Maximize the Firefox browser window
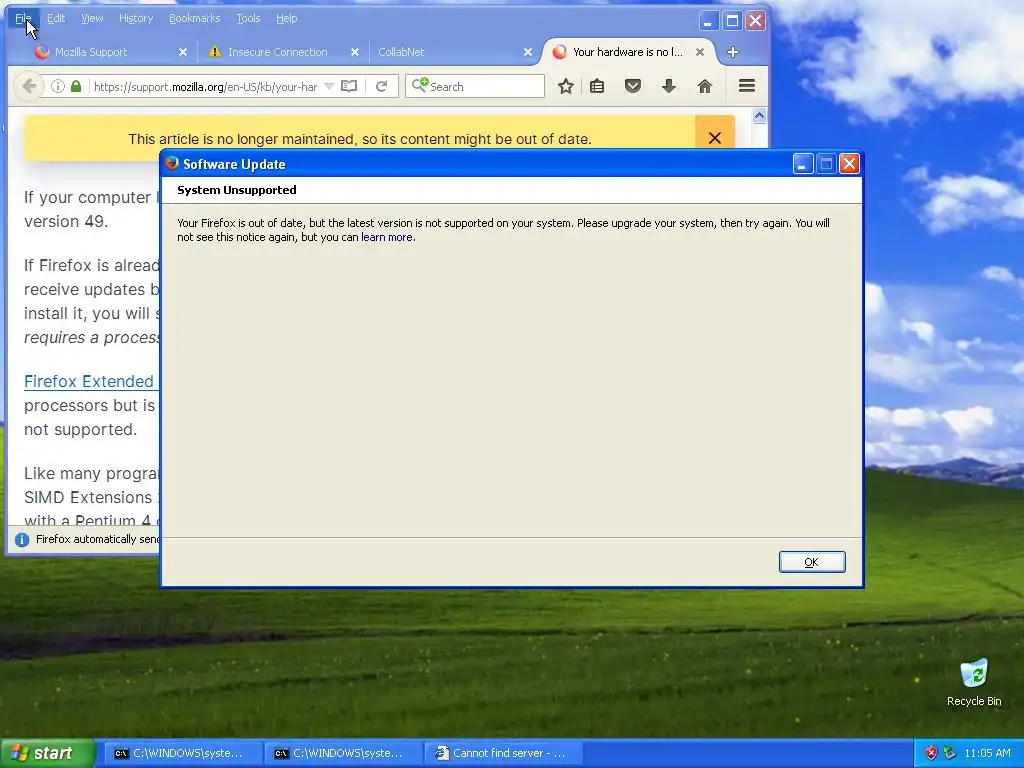 [x=732, y=21]
